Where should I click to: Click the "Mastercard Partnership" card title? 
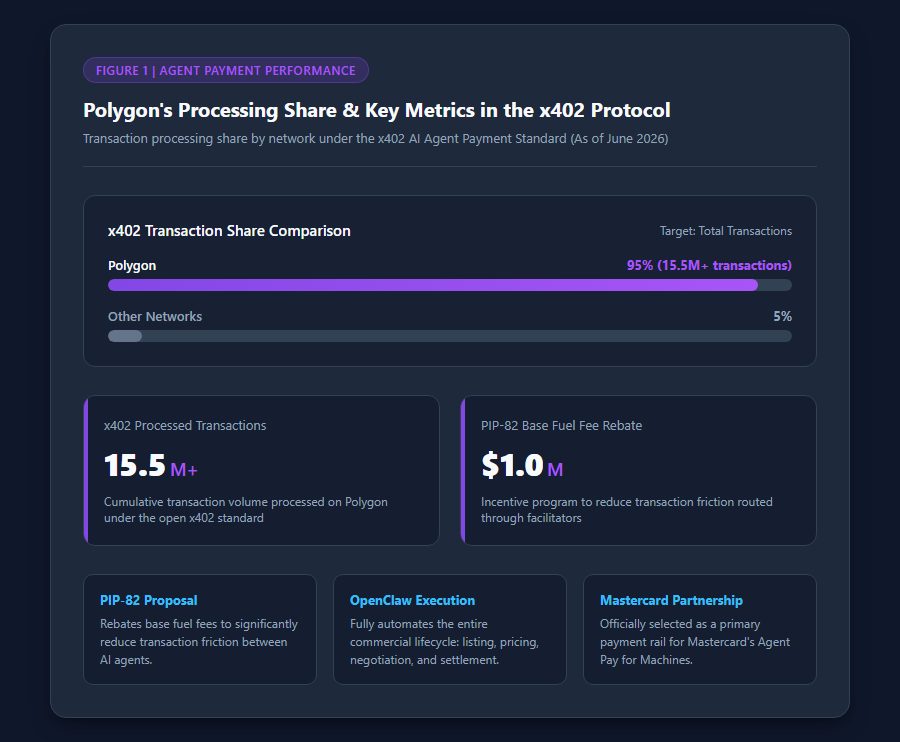click(672, 600)
